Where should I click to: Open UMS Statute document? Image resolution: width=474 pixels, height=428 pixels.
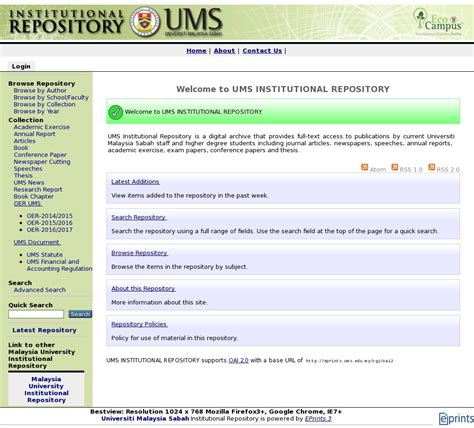pyautogui.click(x=45, y=255)
